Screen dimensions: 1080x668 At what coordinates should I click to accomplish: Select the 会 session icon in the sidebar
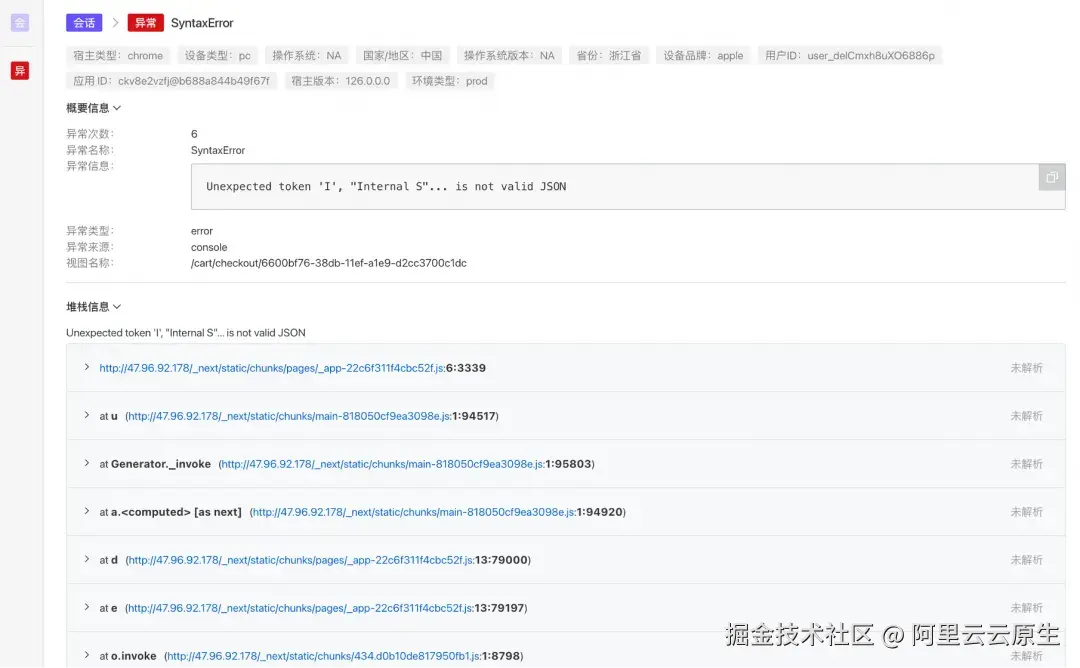[21, 22]
